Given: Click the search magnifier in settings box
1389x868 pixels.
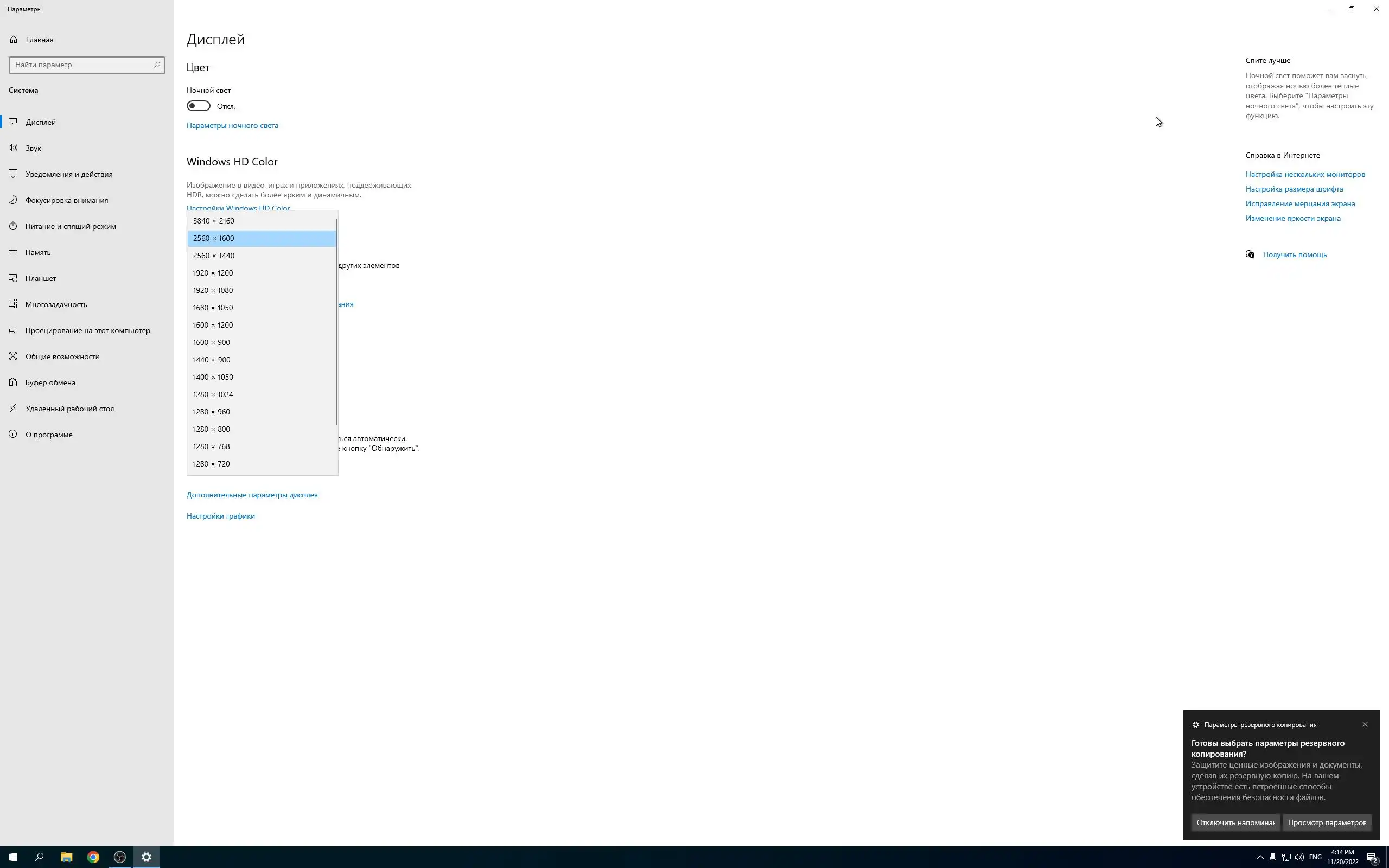Looking at the screenshot, I should (157, 65).
